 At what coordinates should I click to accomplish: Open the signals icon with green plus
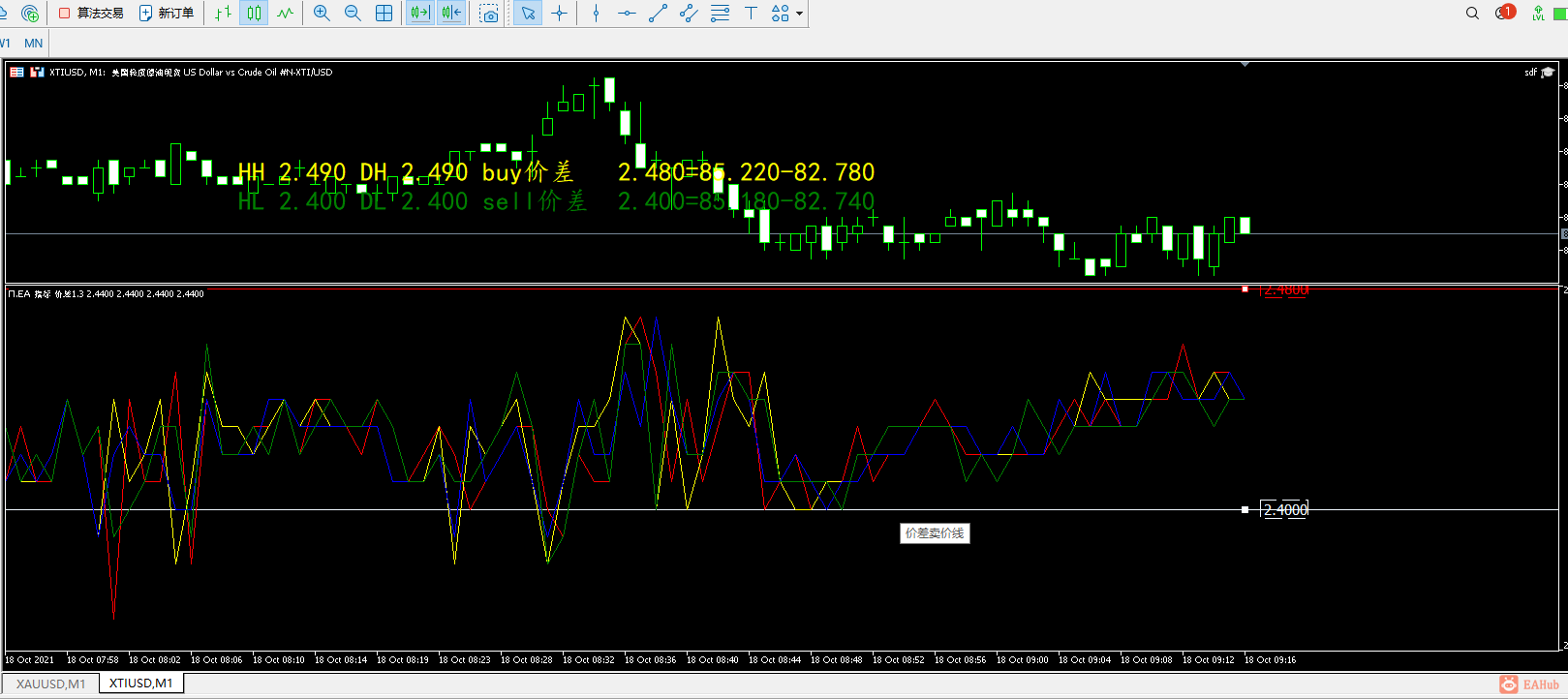point(30,14)
